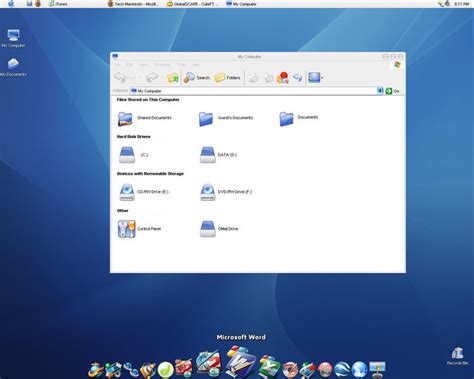This screenshot has height=379, width=474.
Task: Click the Recycle Bin desktop icon
Action: [458, 356]
